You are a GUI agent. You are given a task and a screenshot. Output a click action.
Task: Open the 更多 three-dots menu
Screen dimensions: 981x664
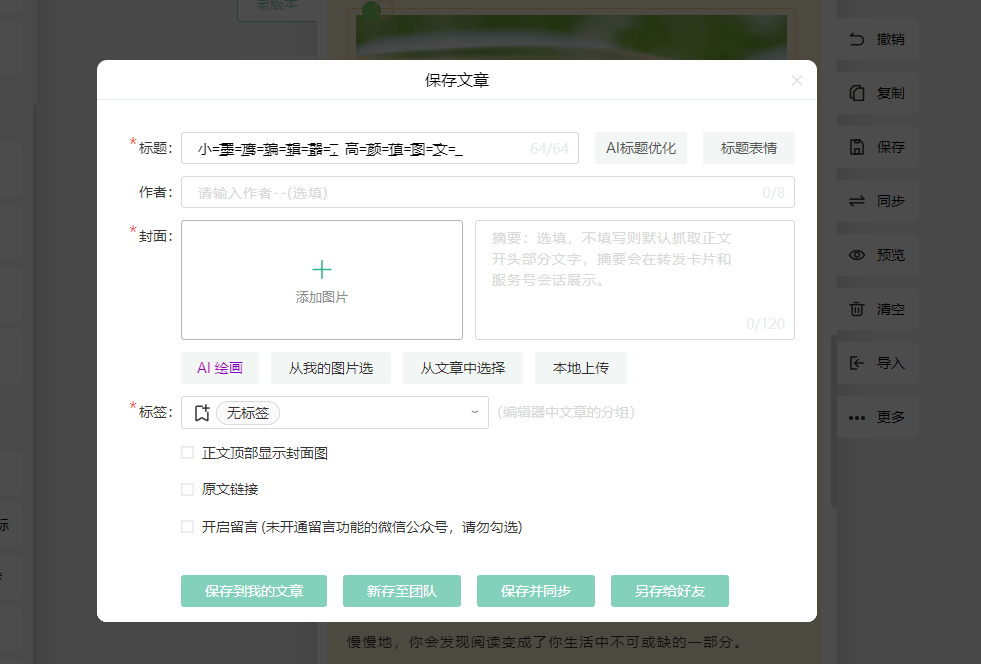point(856,417)
